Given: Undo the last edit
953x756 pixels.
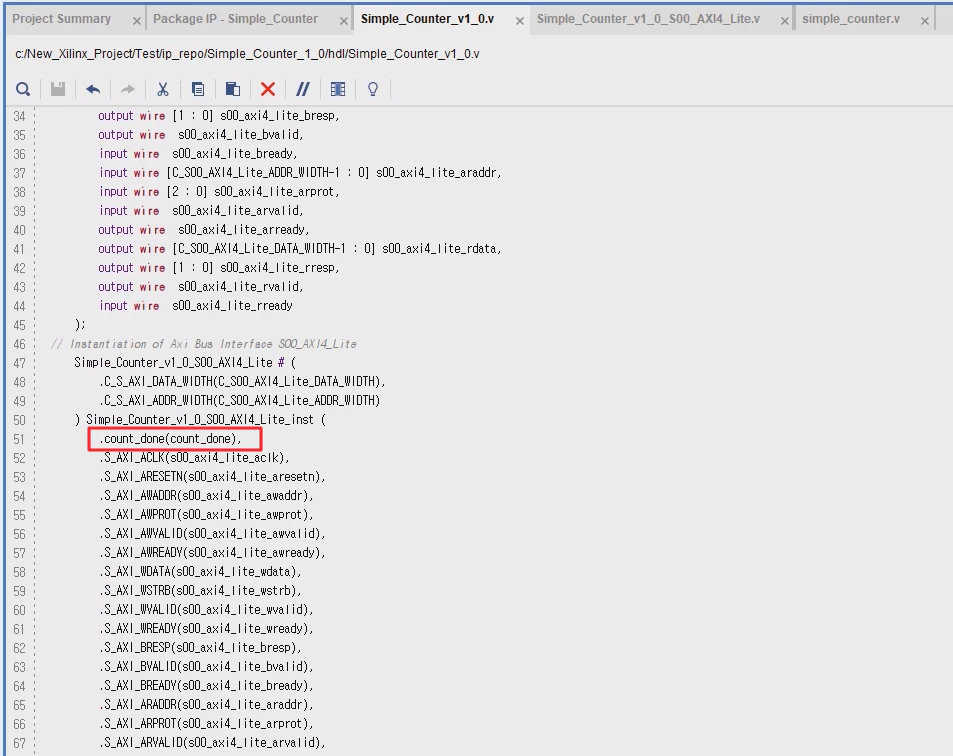Looking at the screenshot, I should 93,89.
